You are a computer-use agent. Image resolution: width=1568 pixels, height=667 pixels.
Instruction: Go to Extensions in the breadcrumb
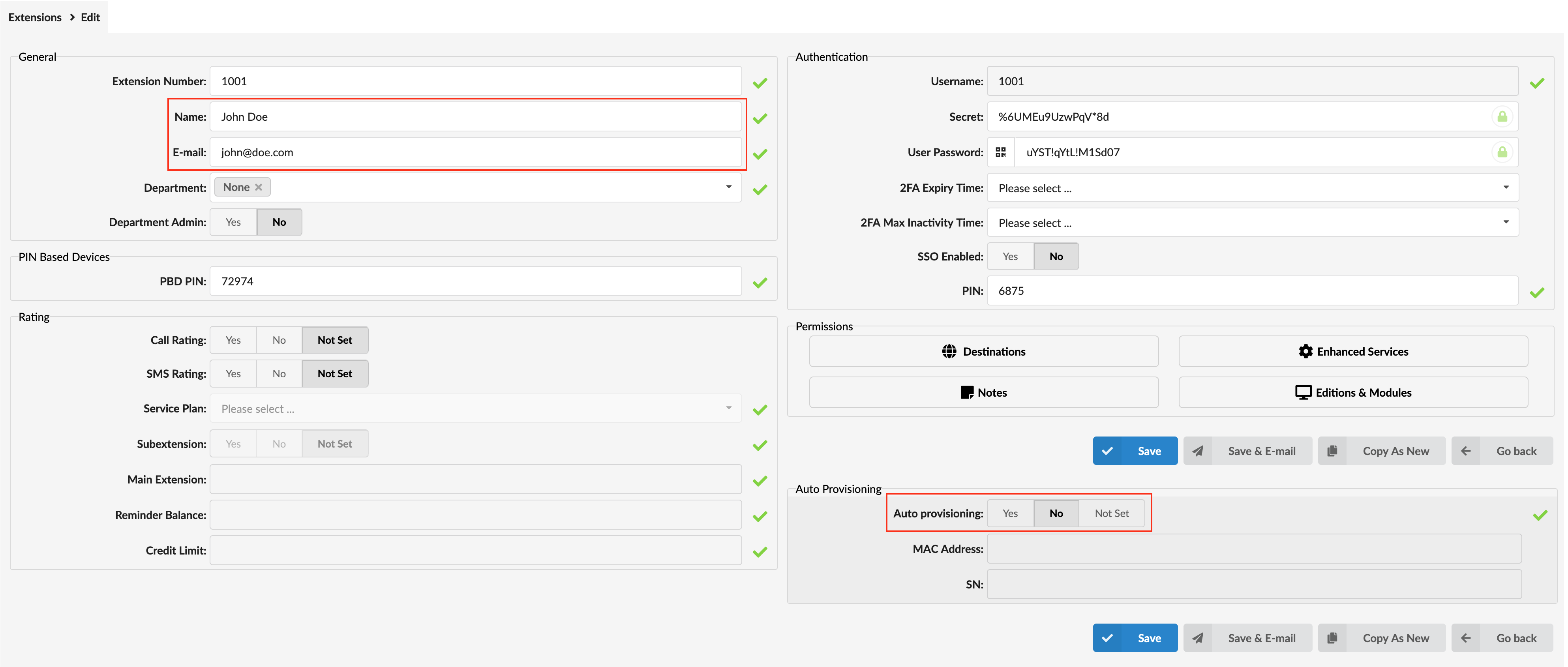point(35,17)
